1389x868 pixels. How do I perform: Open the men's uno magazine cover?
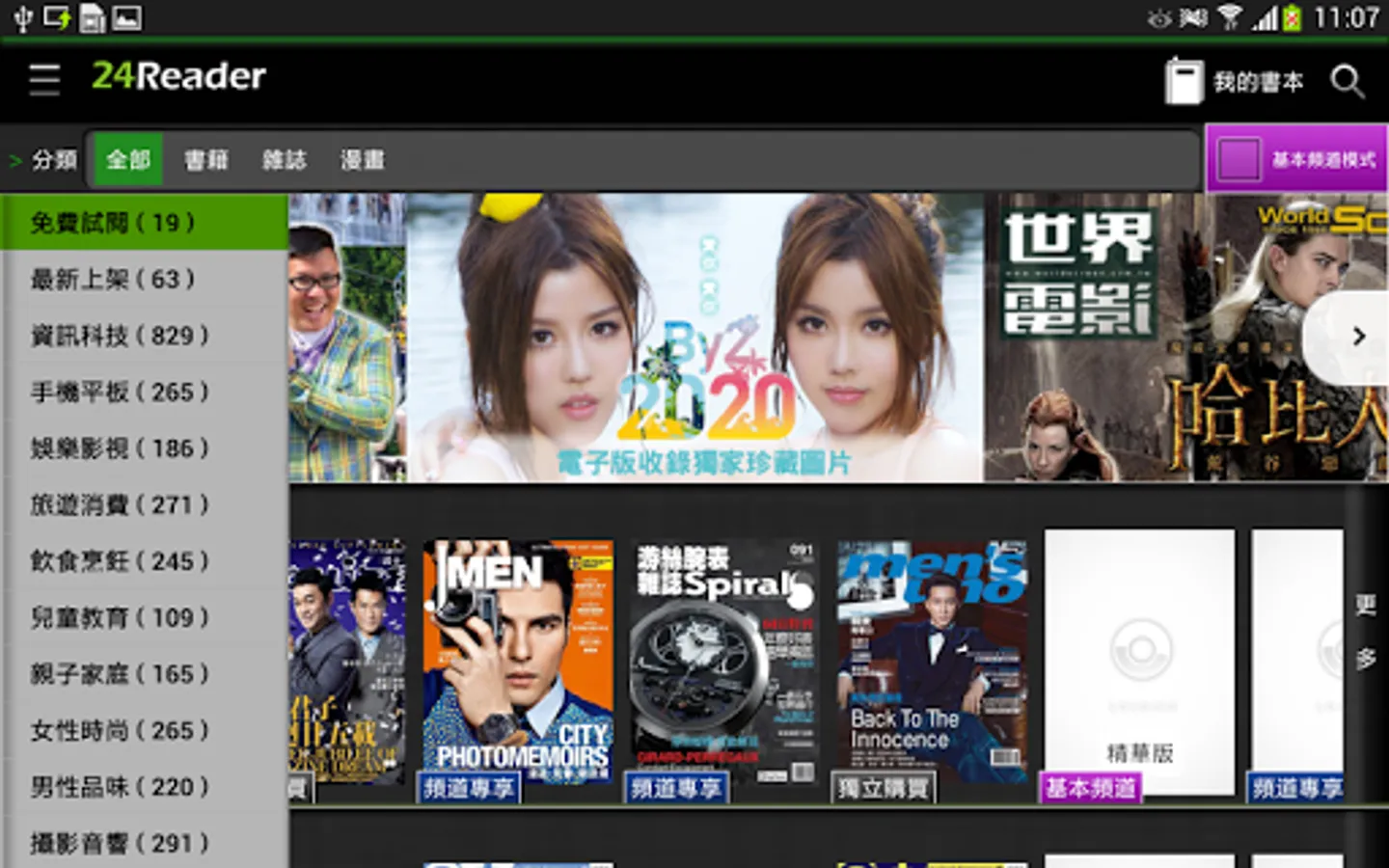coord(931,660)
